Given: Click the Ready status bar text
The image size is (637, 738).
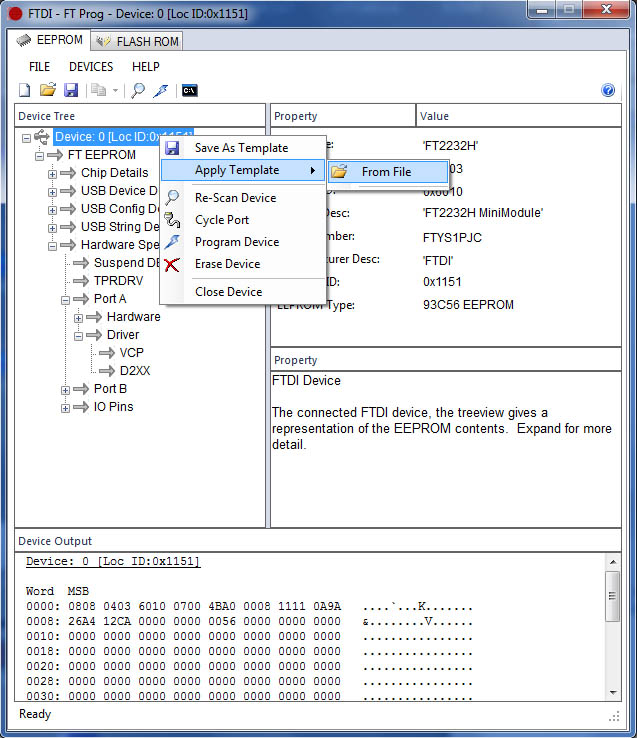Looking at the screenshot, I should [35, 714].
